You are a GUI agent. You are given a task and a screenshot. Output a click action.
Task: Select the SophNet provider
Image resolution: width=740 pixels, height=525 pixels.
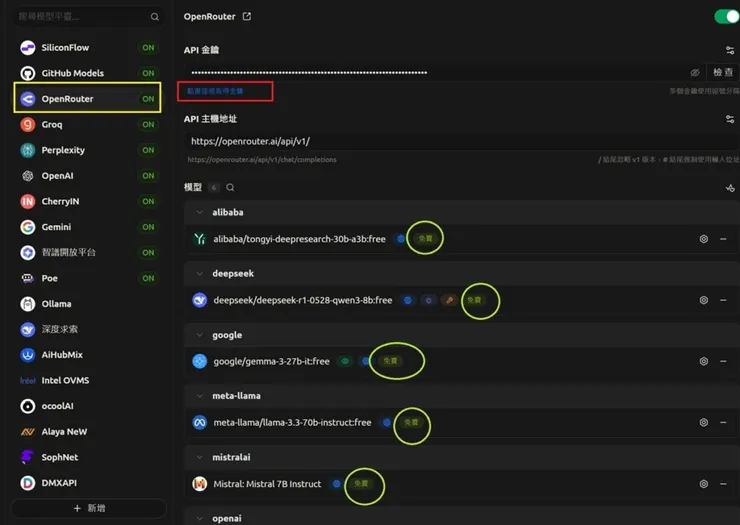pyautogui.click(x=88, y=457)
